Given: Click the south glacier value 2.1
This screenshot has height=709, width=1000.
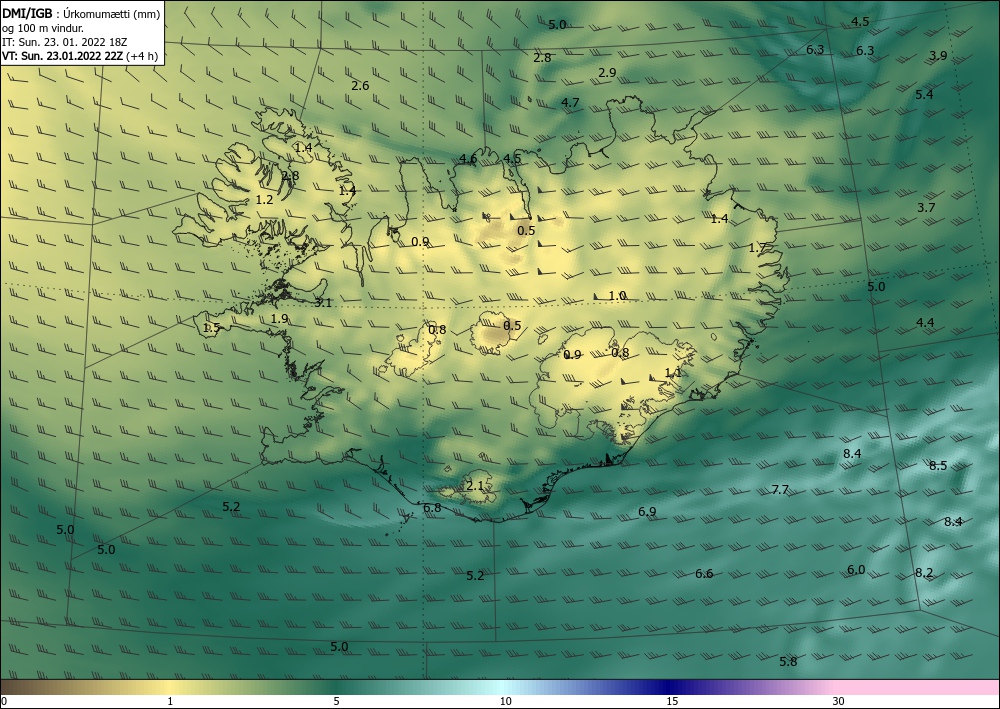Looking at the screenshot, I should coord(475,486).
